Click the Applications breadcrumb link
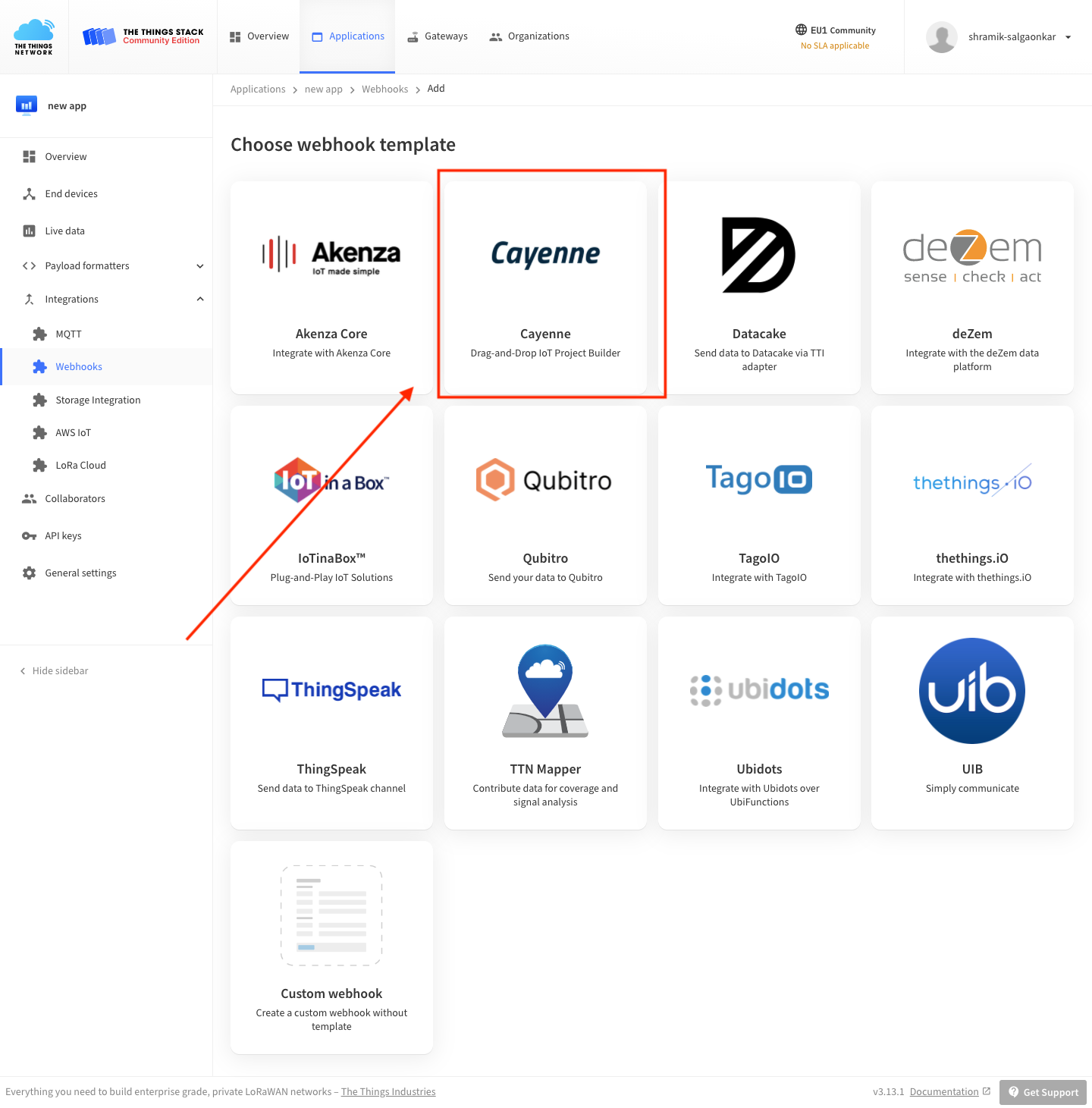Screen dimensions: 1092x1108 click(258, 89)
